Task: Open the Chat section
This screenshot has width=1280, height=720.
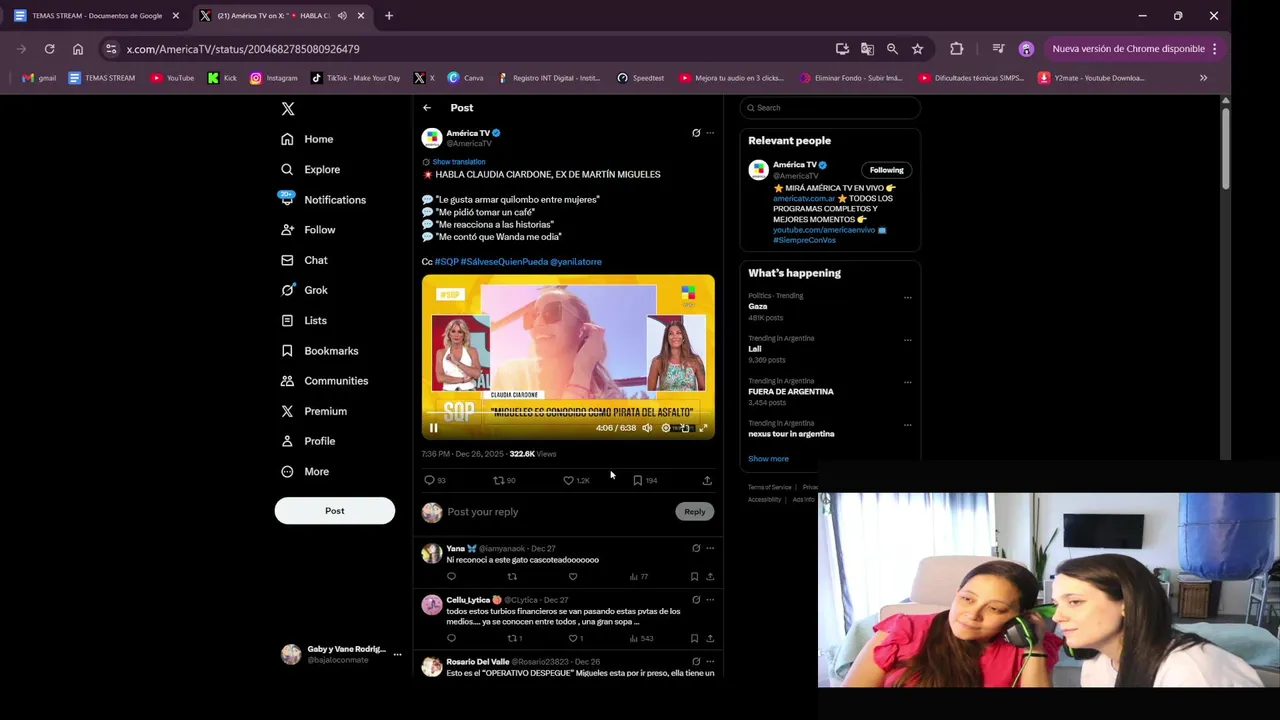Action: [304, 260]
